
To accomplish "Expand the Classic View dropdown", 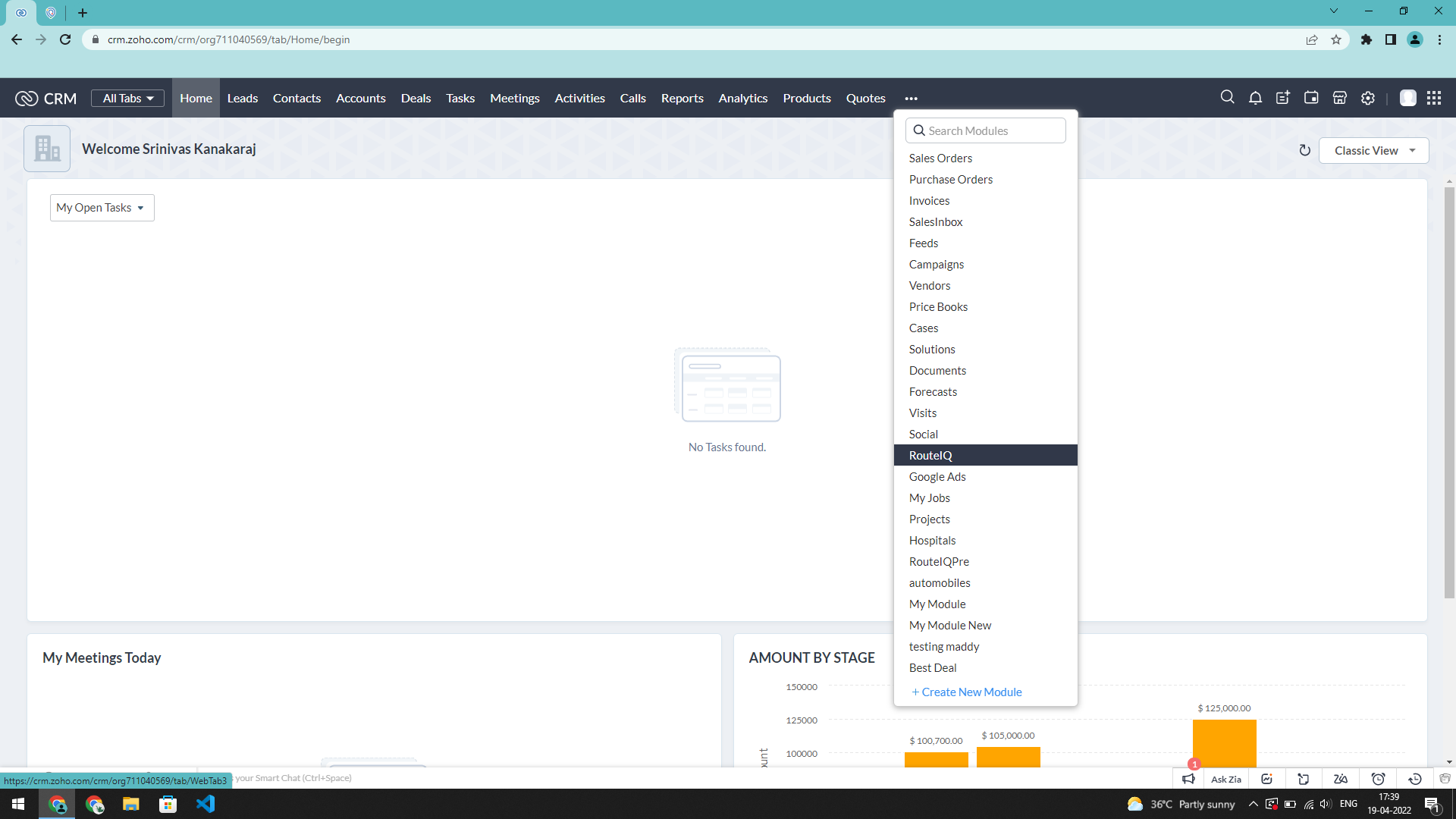I will coord(1373,150).
